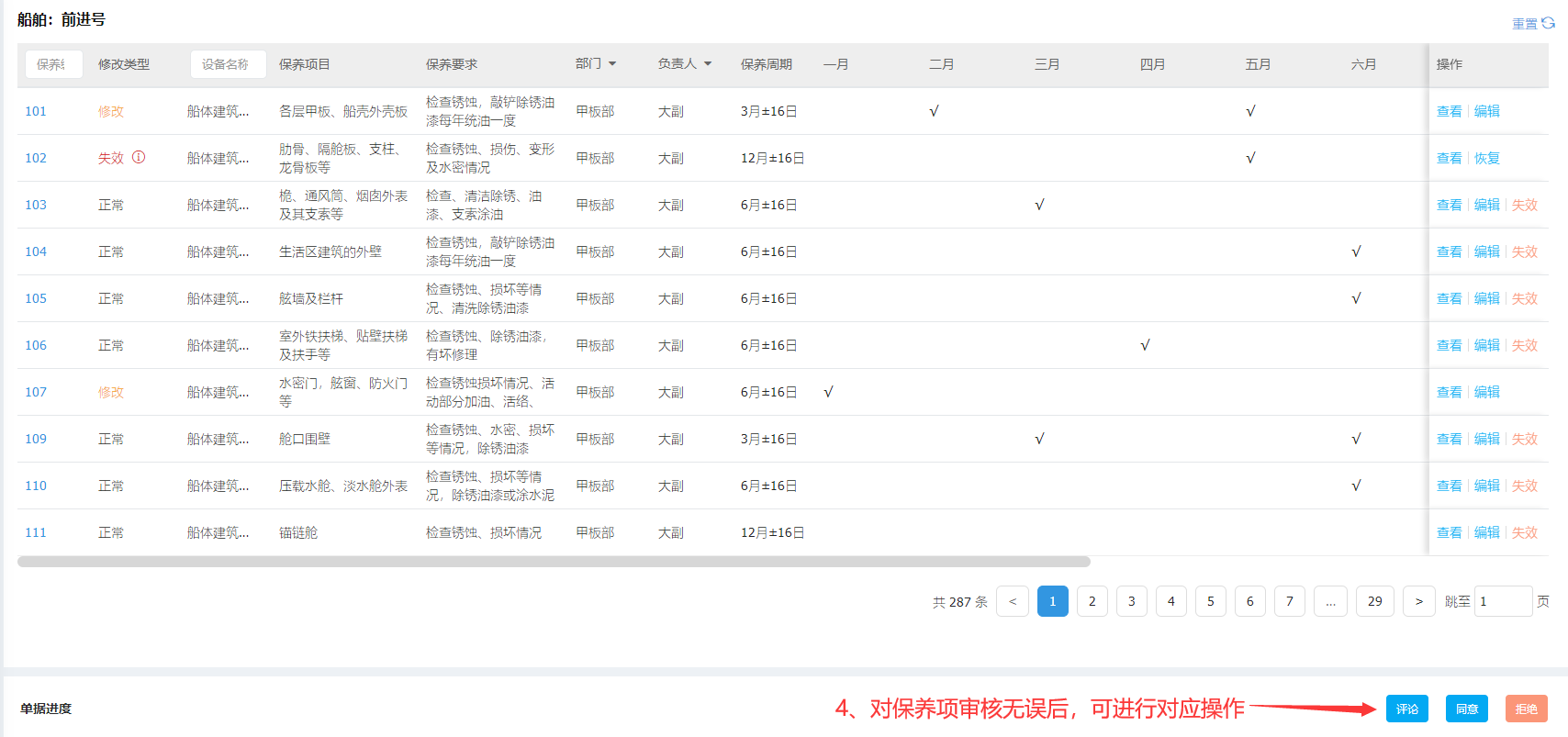
Task: Select page 5 in pagination
Action: pos(1211,601)
